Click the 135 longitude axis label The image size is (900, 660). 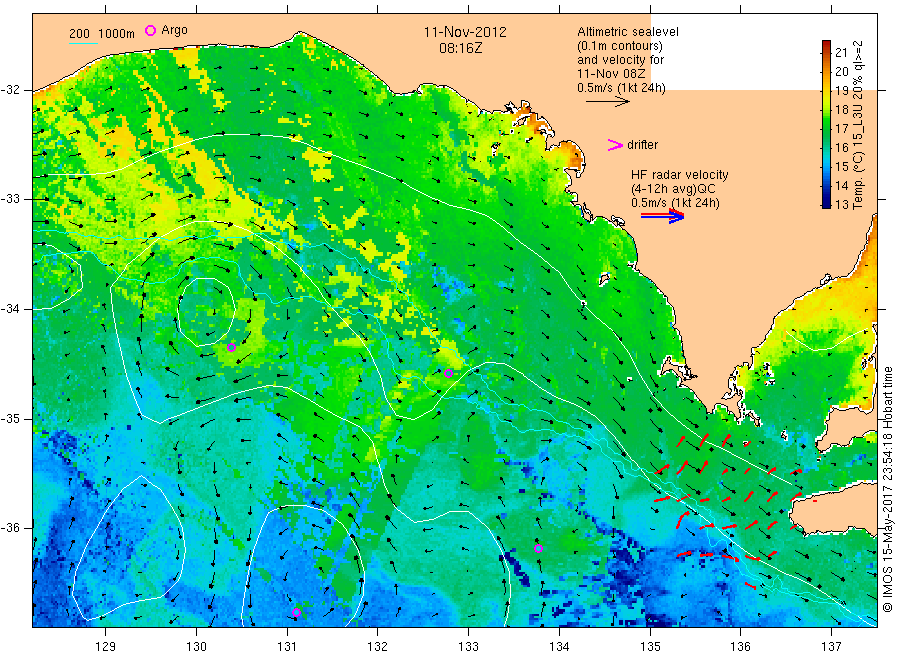pyautogui.click(x=650, y=647)
